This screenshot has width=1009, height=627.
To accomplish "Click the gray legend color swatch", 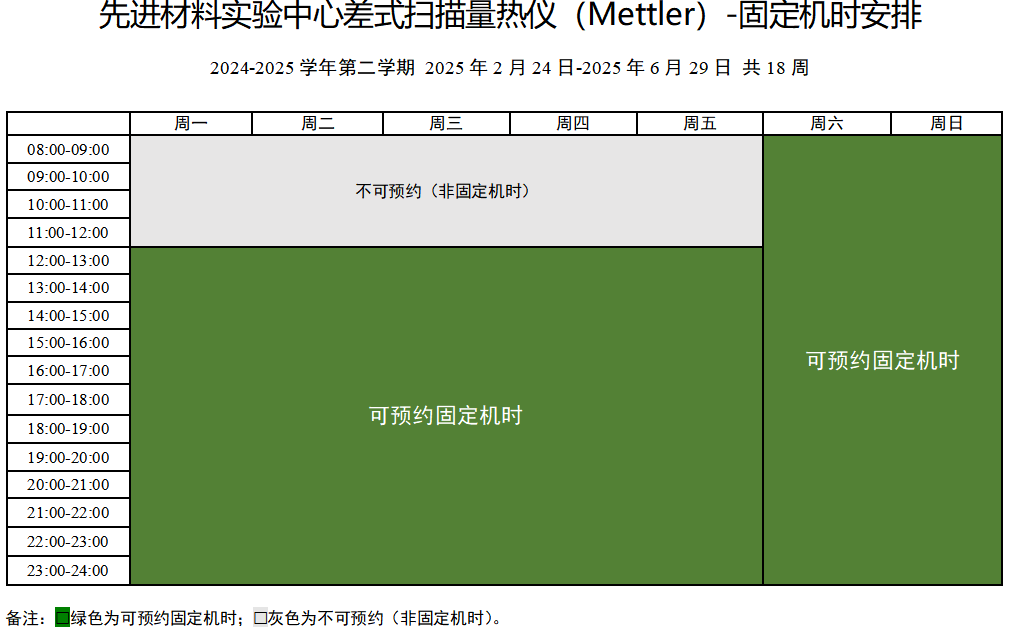I will (260, 618).
